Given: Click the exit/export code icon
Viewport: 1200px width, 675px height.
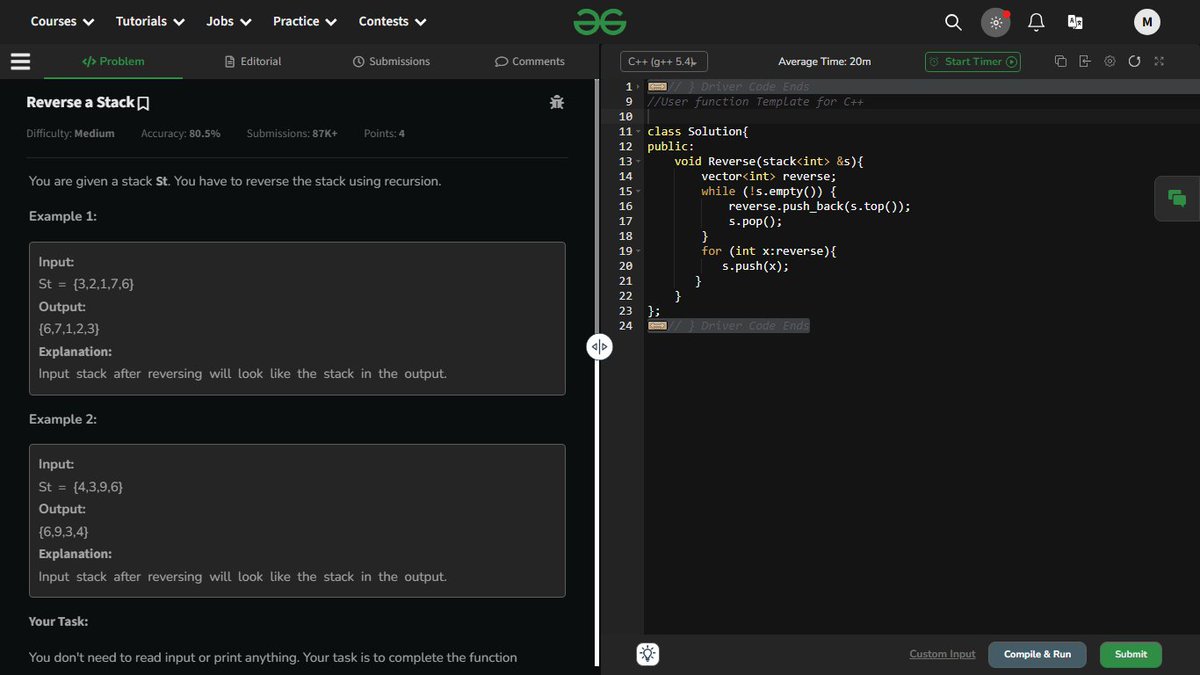Looking at the screenshot, I should pyautogui.click(x=1085, y=62).
